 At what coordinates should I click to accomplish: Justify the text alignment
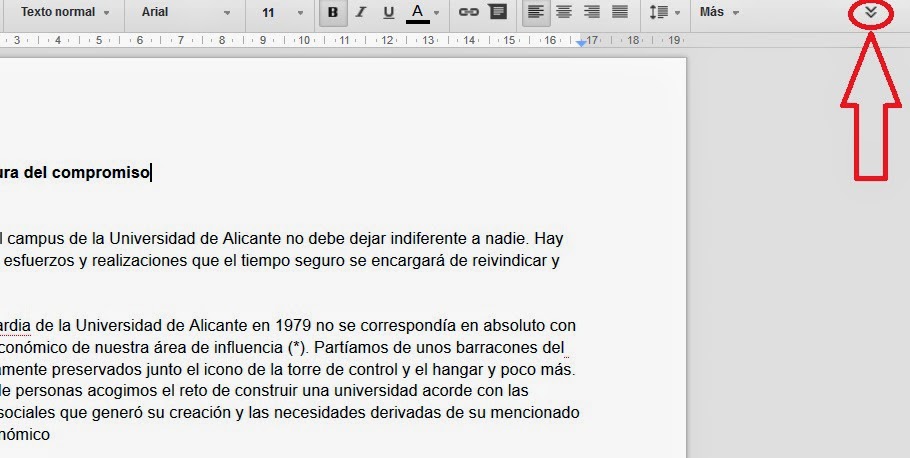pyautogui.click(x=620, y=12)
